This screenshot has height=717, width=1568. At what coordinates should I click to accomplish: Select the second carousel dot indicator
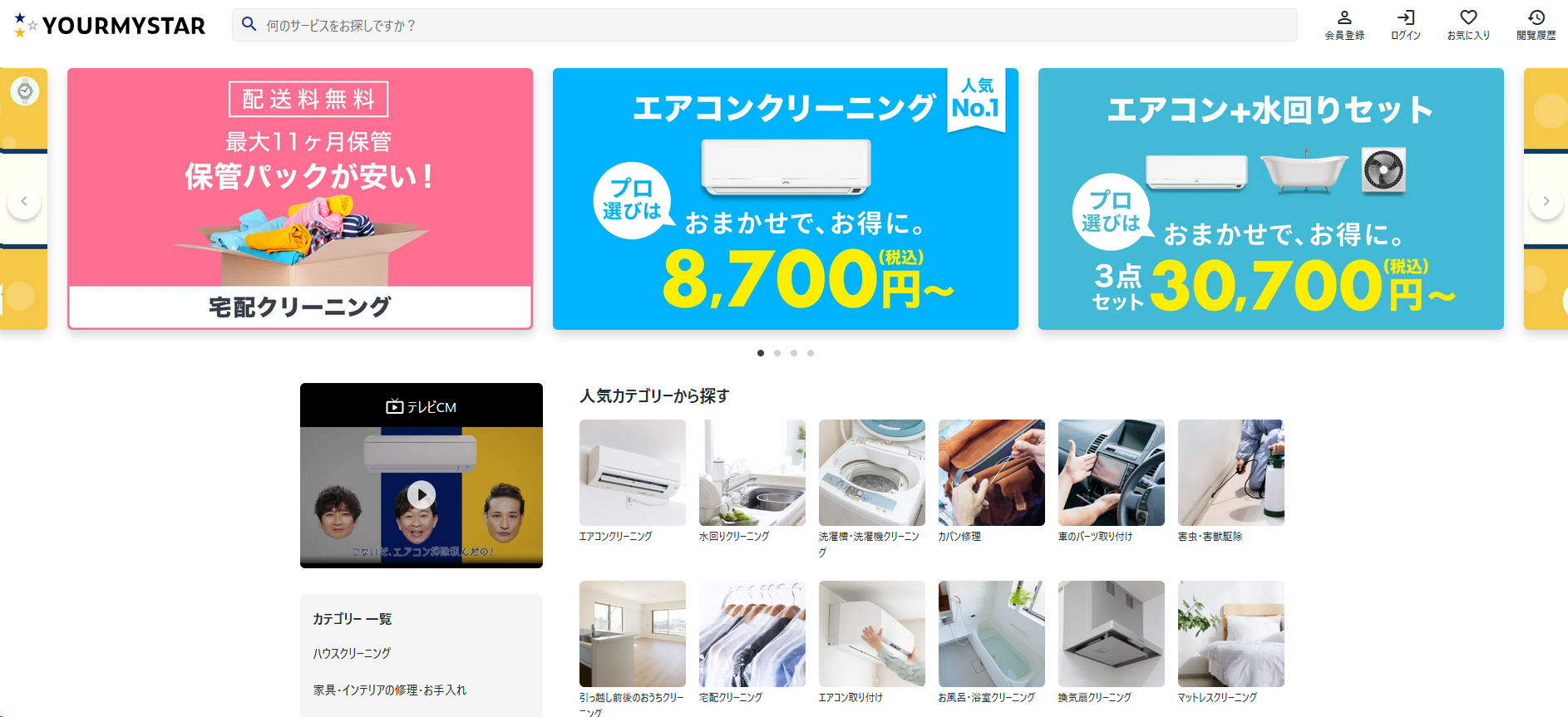[777, 353]
